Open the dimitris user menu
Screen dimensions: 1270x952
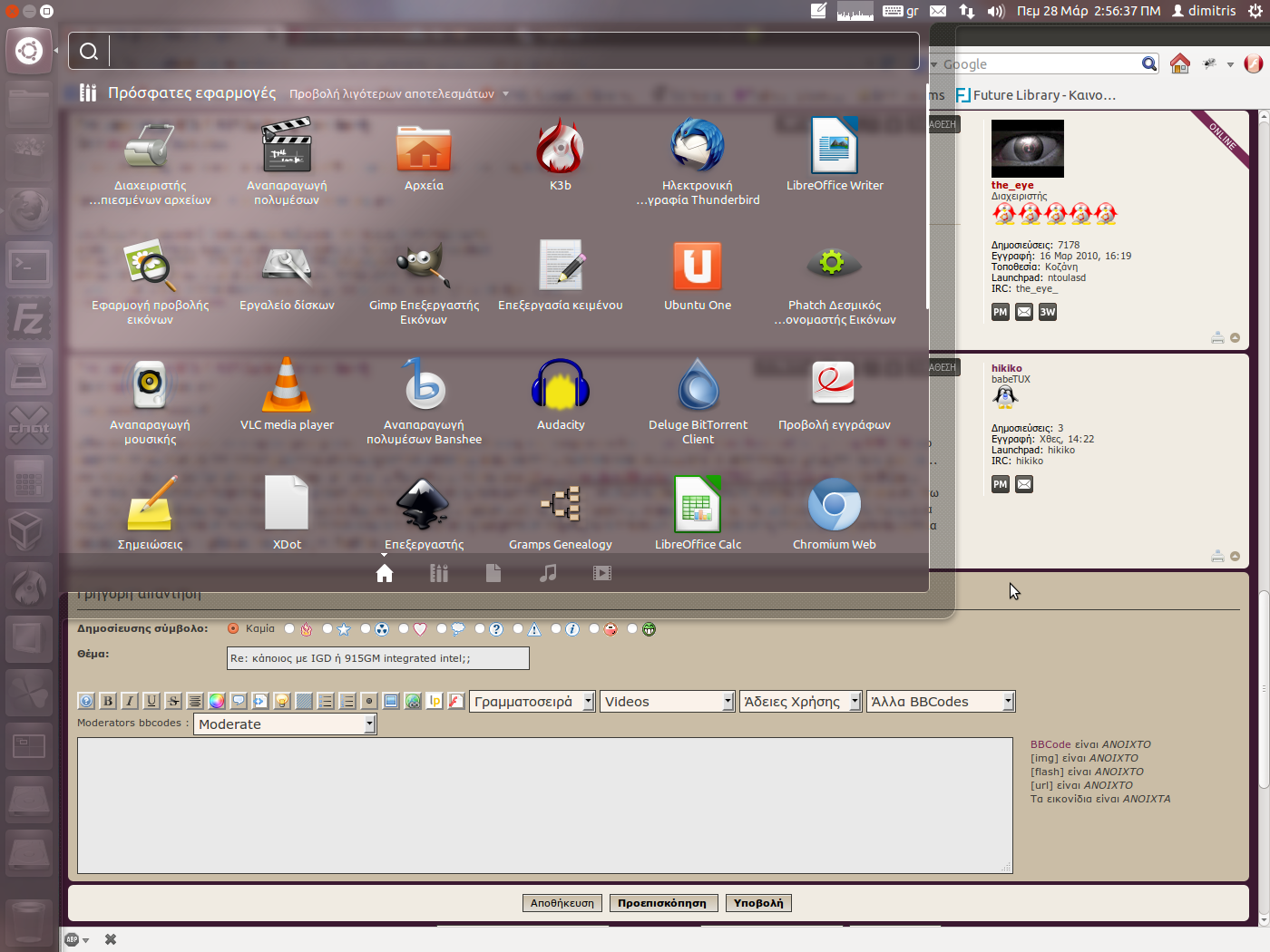1204,11
